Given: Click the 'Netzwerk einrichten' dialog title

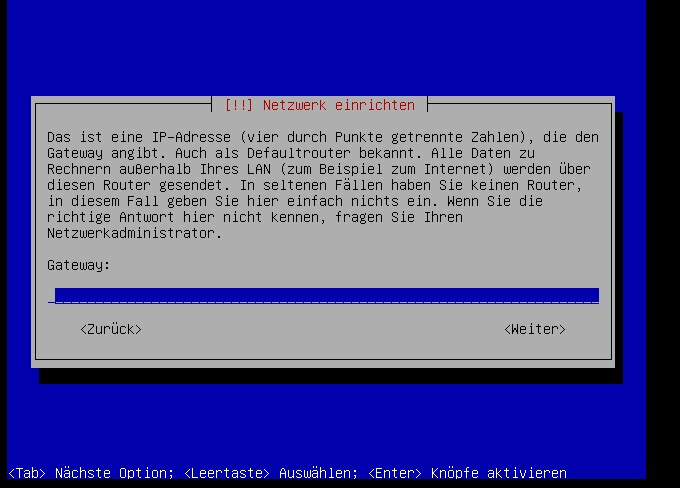Looking at the screenshot, I should click(339, 105).
